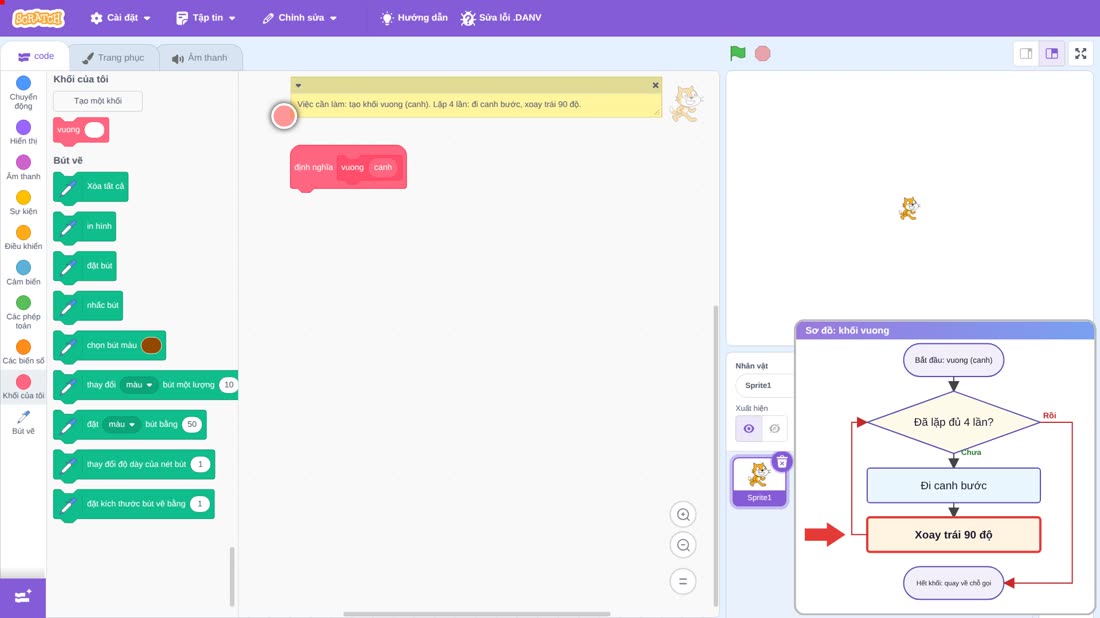Select Cảm biến block category

[x=23, y=272]
